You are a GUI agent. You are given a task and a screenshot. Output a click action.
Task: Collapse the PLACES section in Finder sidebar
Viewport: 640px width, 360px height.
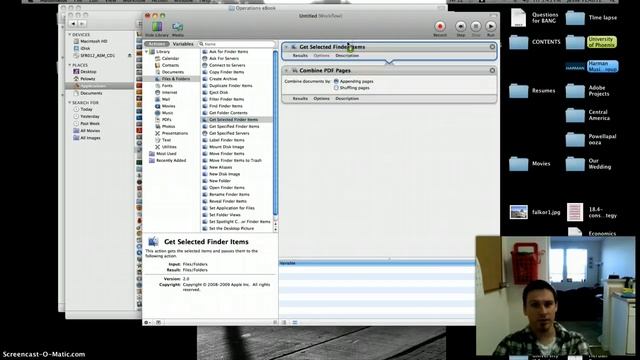pos(70,65)
